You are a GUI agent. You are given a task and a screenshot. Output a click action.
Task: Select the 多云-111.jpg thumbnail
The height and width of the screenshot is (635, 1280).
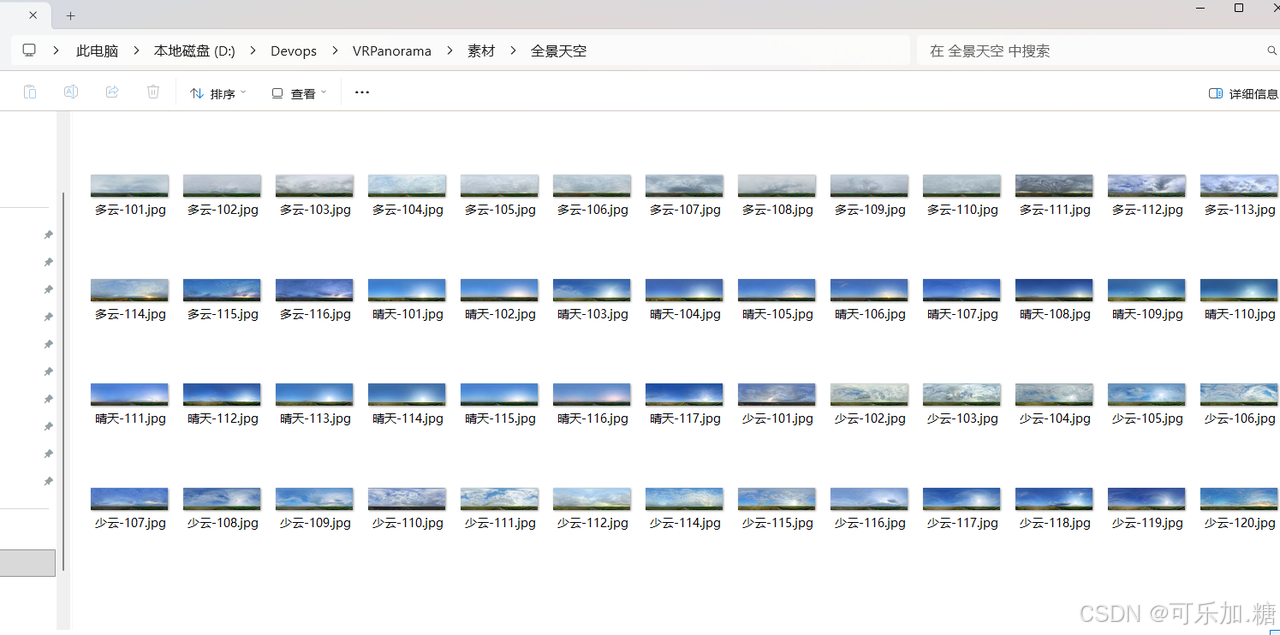click(1054, 186)
